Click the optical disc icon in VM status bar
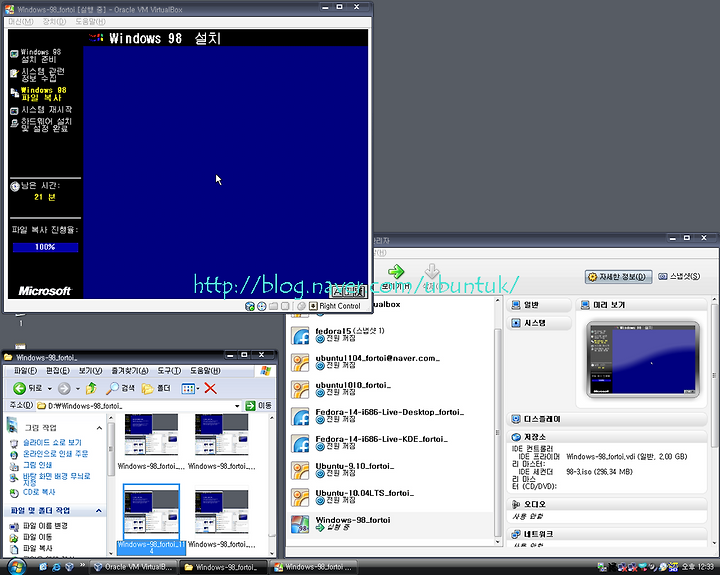The width and height of the screenshot is (720, 575). pos(262,306)
